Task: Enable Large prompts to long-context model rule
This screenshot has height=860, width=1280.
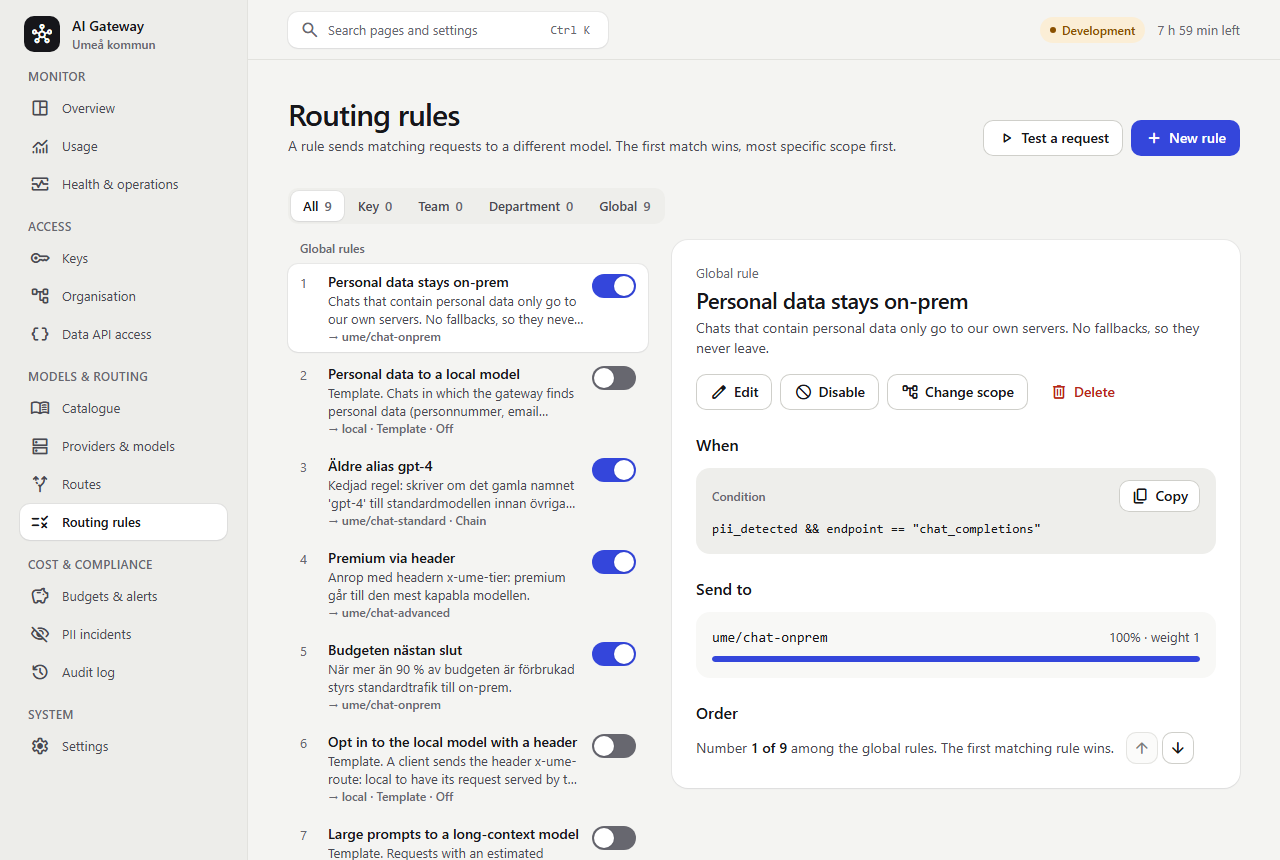Action: 614,838
